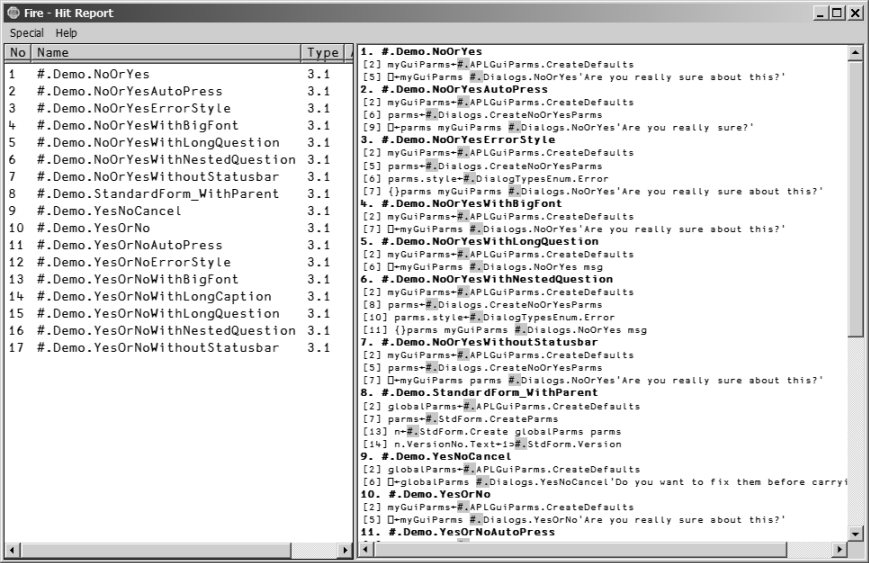Open the Special menu

(27, 33)
